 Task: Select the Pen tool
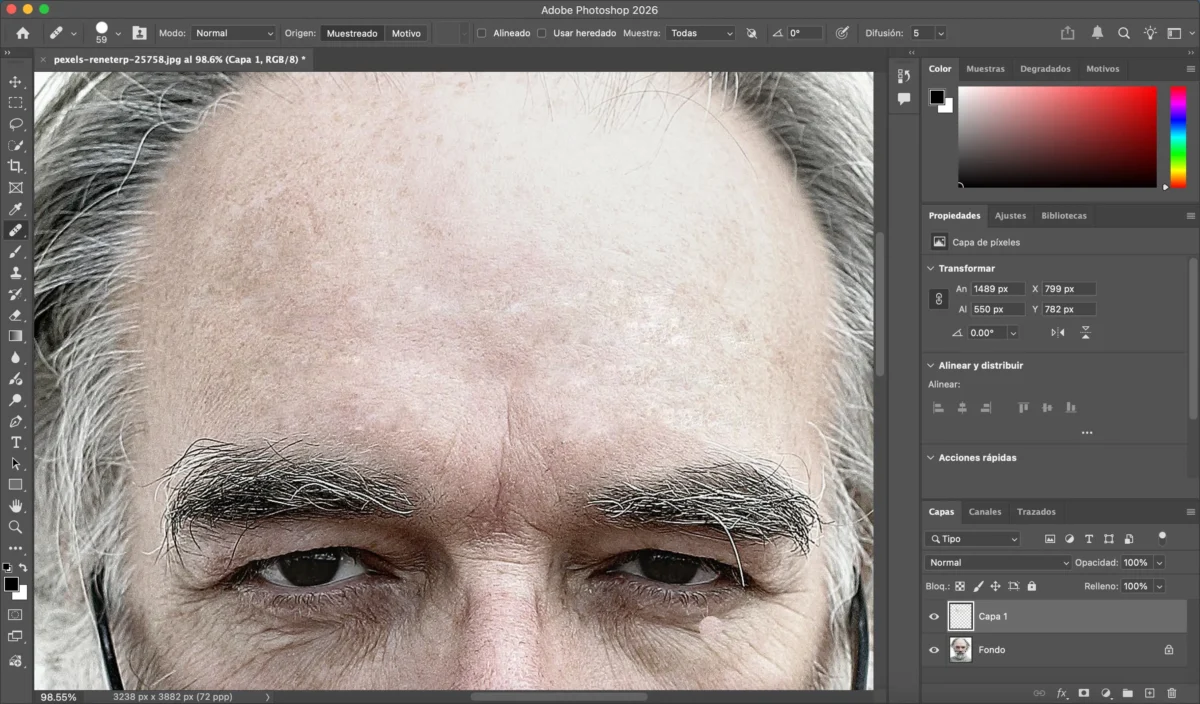click(15, 421)
